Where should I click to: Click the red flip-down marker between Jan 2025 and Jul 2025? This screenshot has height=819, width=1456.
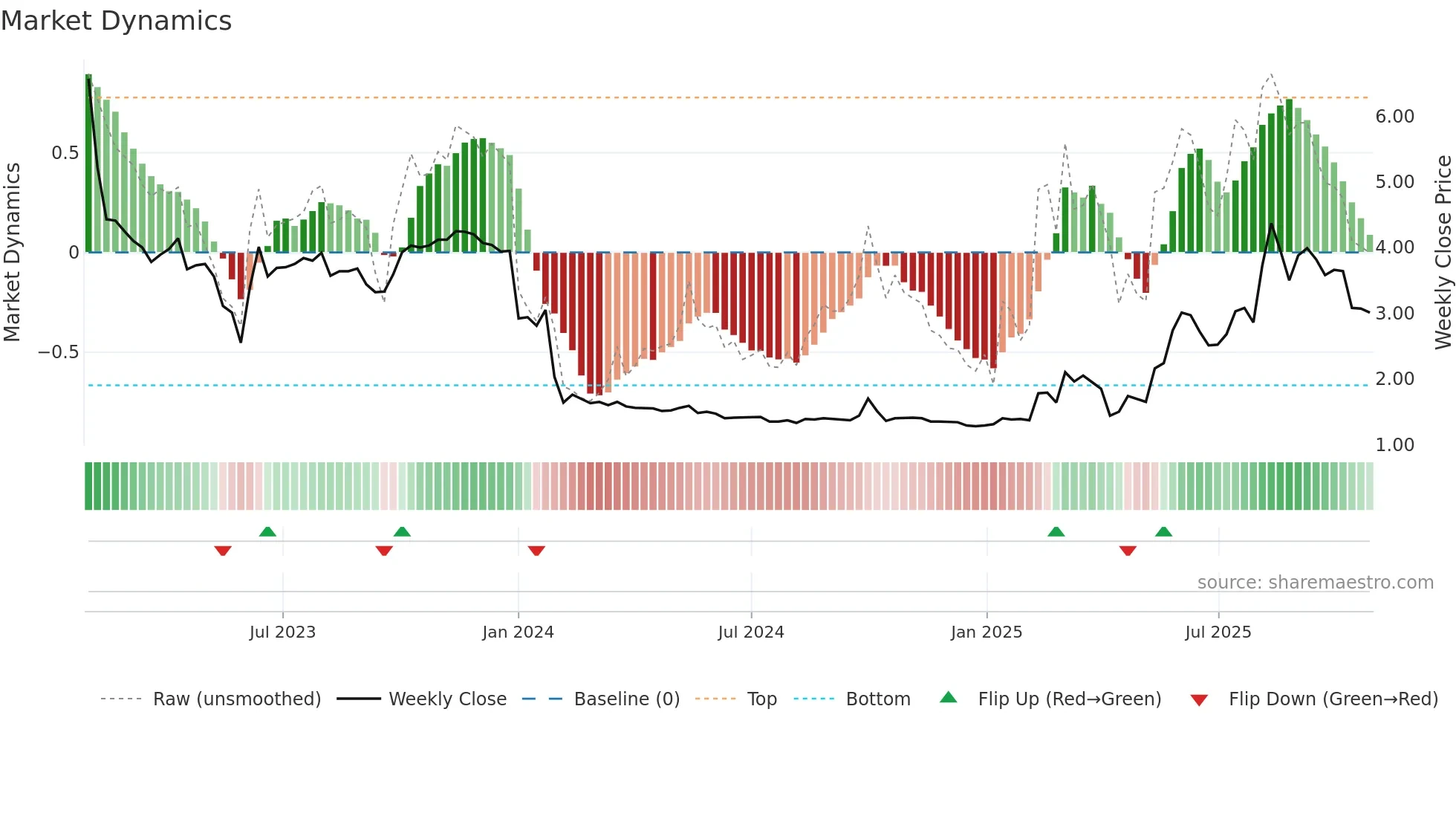1128,551
